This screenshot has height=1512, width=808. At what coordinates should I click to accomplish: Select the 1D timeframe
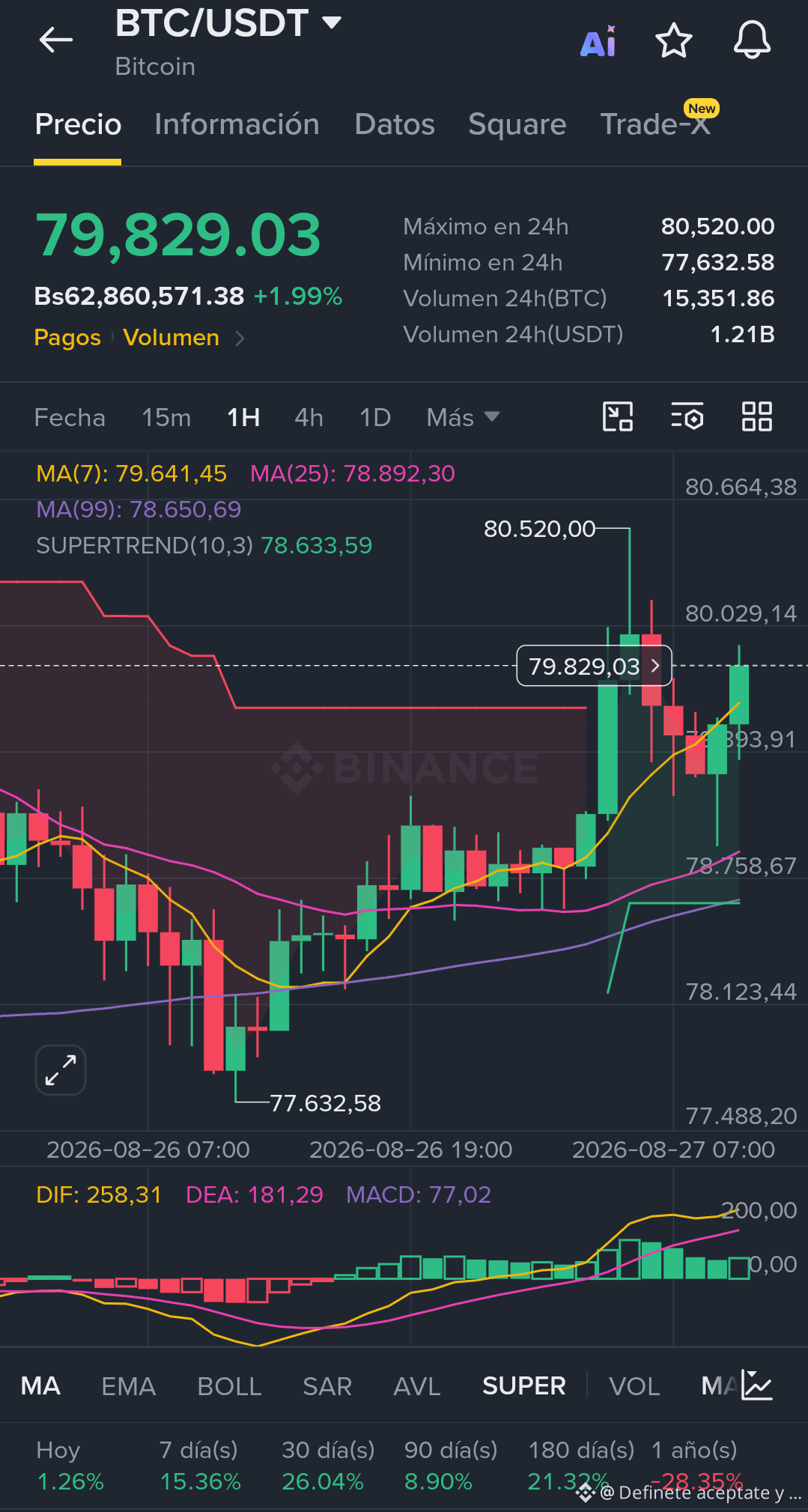[375, 417]
